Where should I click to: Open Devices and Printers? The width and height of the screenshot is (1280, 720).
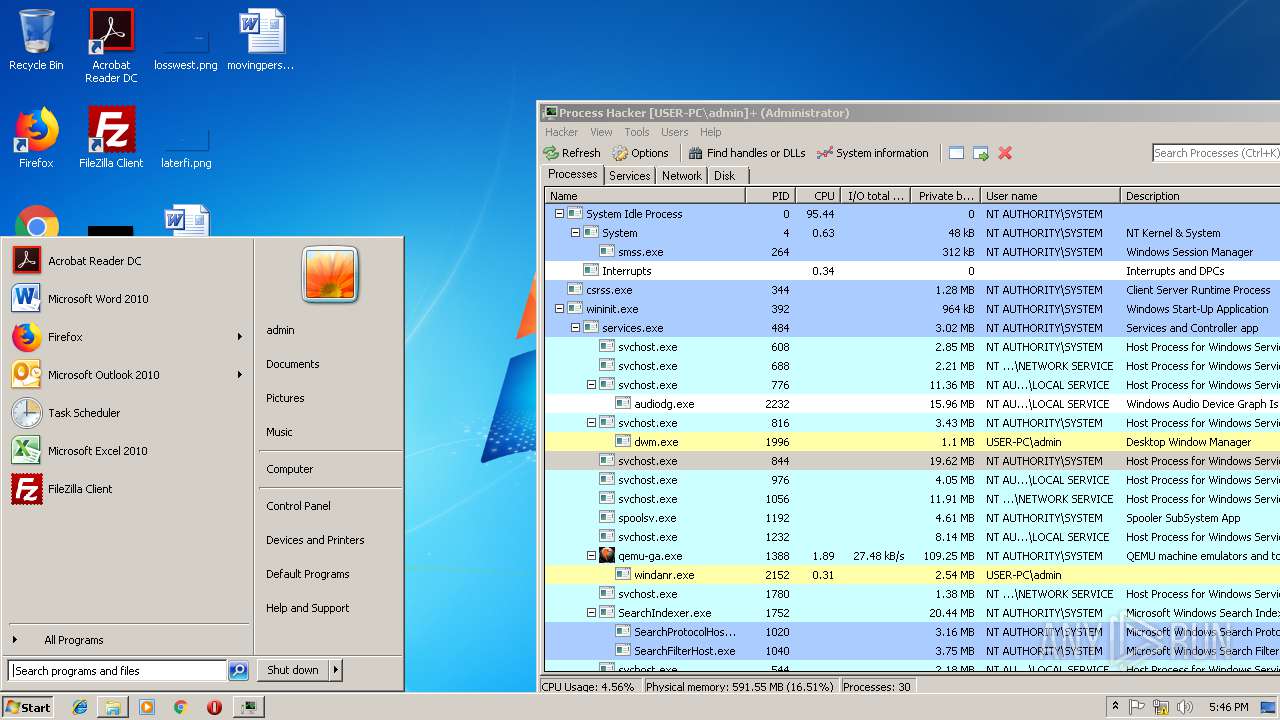315,540
